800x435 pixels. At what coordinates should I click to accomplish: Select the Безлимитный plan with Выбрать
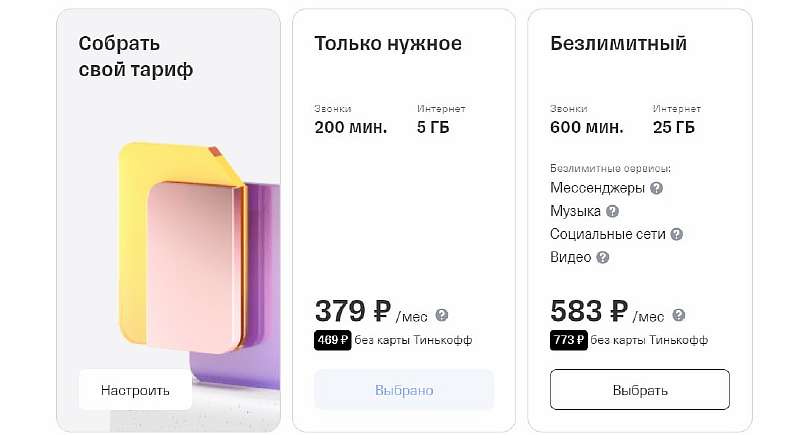click(640, 389)
